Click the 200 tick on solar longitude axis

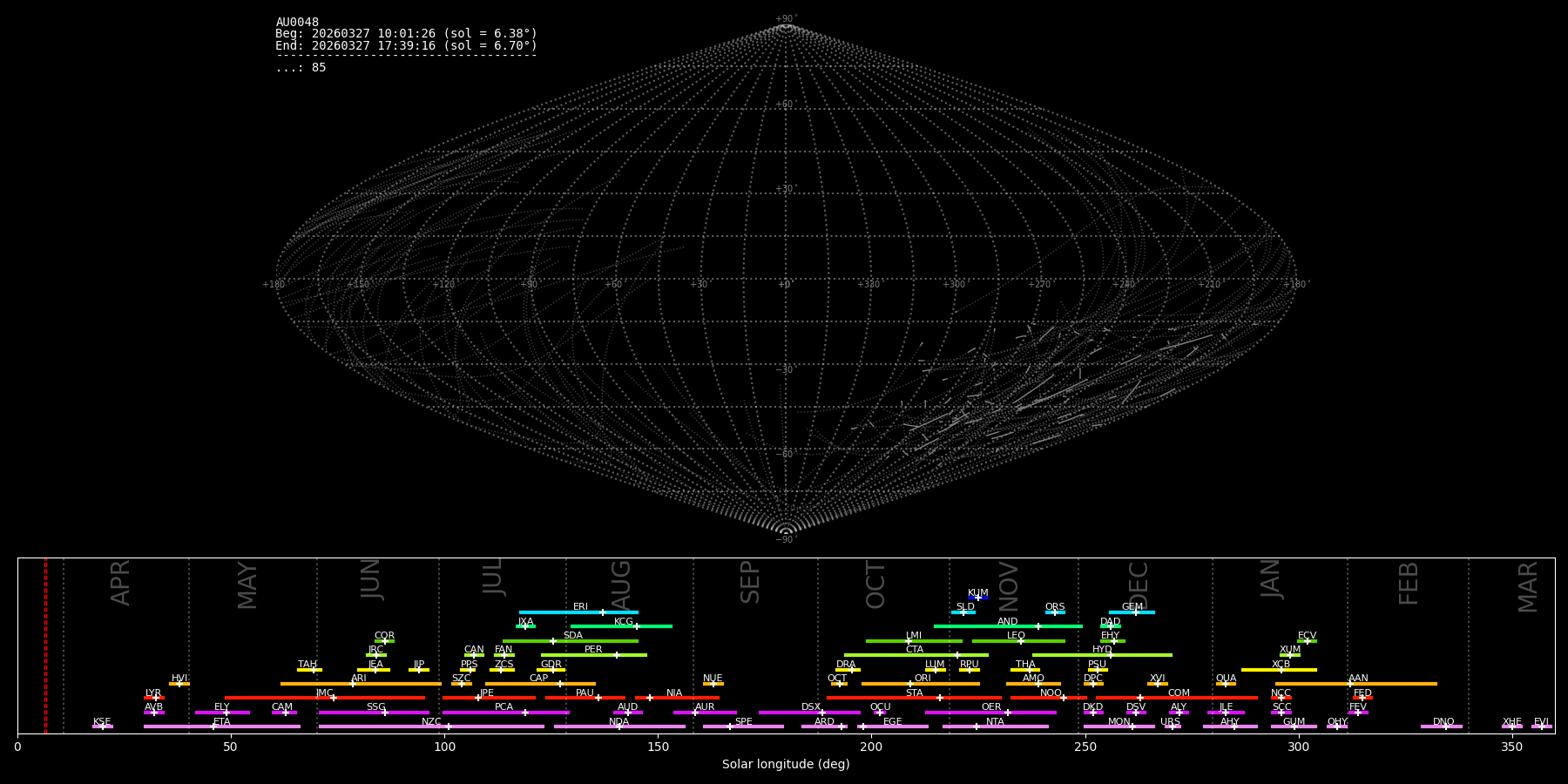[x=871, y=747]
